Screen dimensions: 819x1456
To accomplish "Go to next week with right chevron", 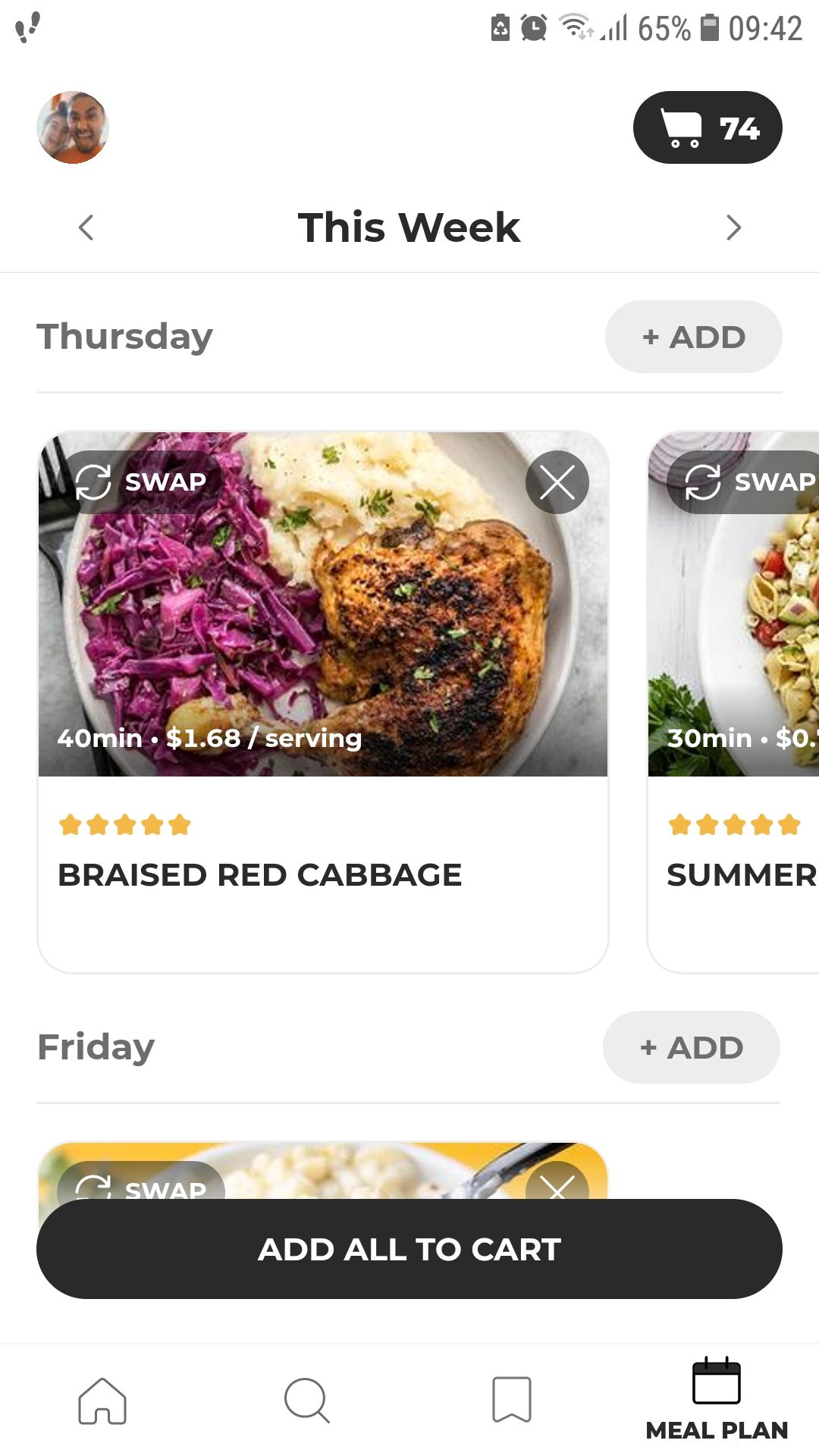I will pos(733,227).
